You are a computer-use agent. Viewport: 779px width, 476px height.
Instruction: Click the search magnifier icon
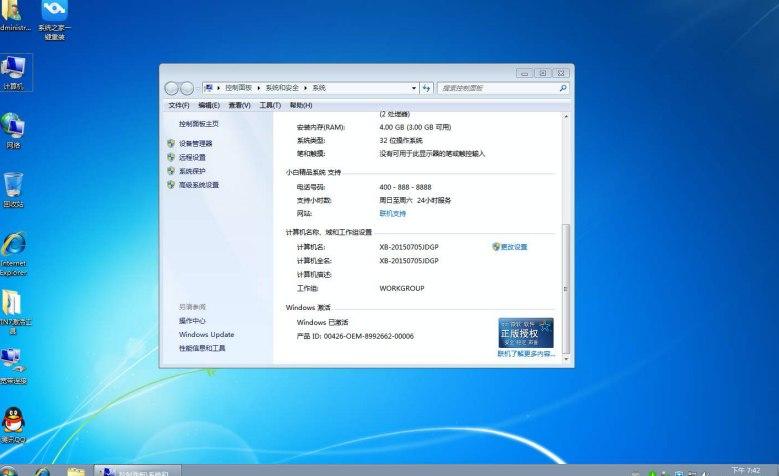click(564, 88)
